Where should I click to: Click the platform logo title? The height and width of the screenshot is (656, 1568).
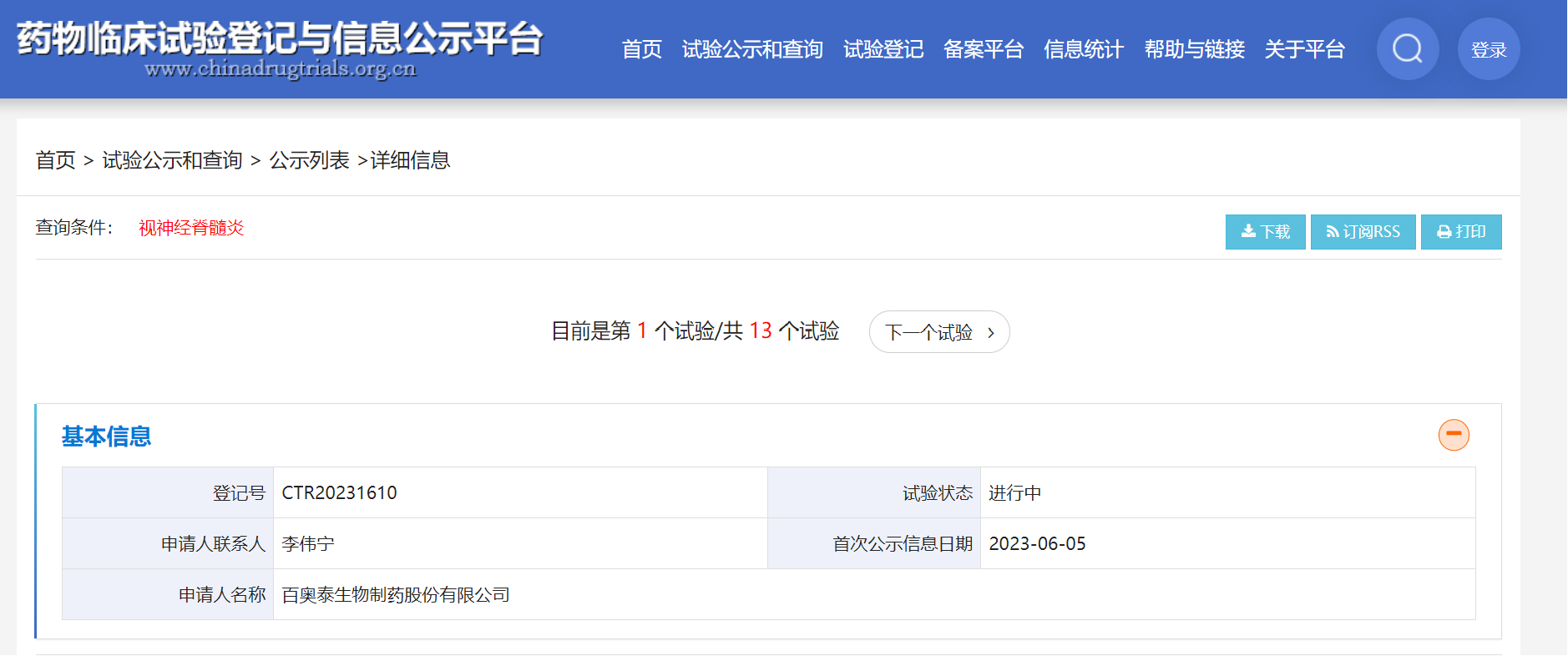point(280,48)
